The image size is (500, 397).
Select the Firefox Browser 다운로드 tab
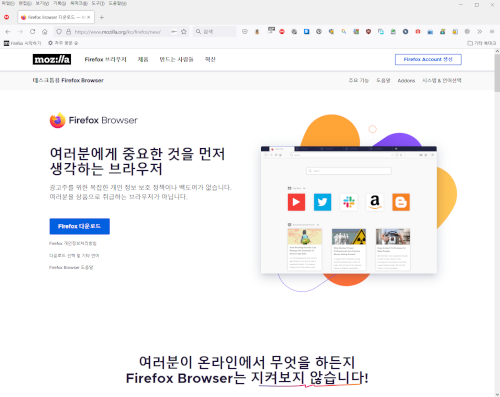56,17
